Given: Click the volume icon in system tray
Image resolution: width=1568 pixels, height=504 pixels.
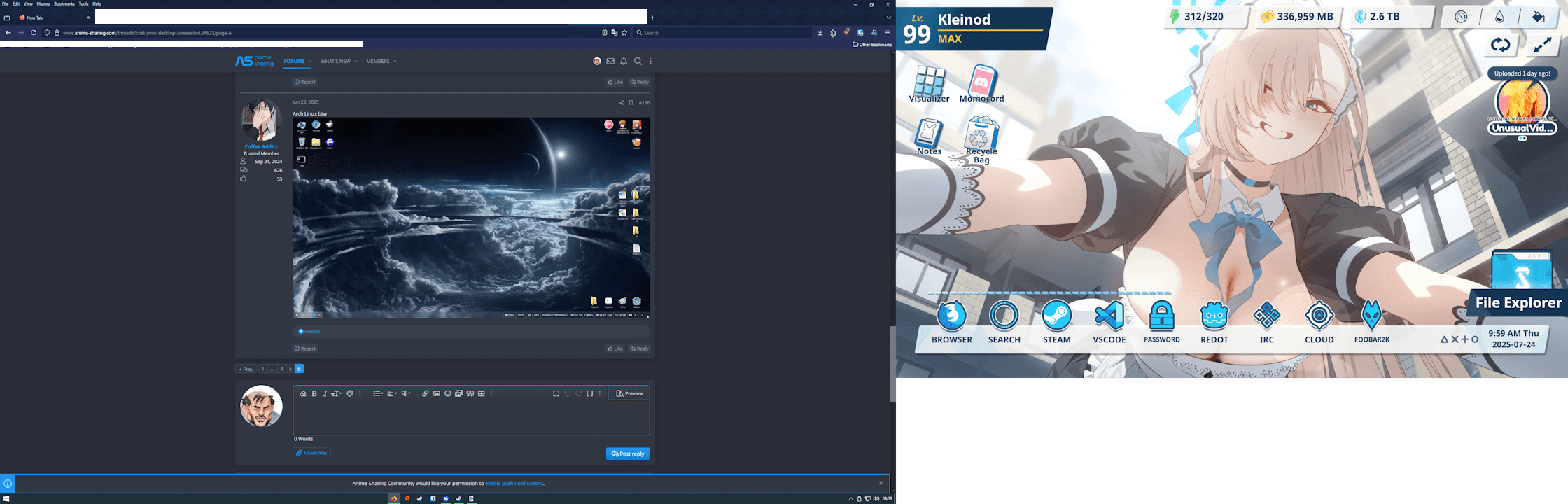Looking at the screenshot, I should [876, 499].
